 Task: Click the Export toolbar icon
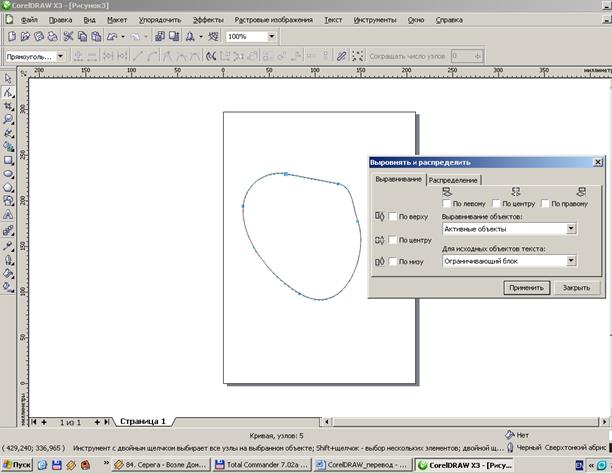(x=174, y=36)
